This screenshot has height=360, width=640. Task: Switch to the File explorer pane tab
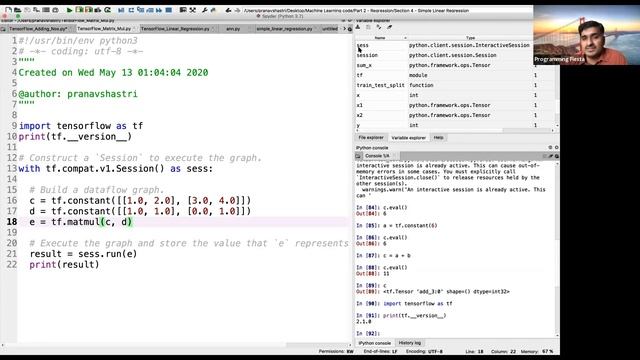[x=371, y=138]
